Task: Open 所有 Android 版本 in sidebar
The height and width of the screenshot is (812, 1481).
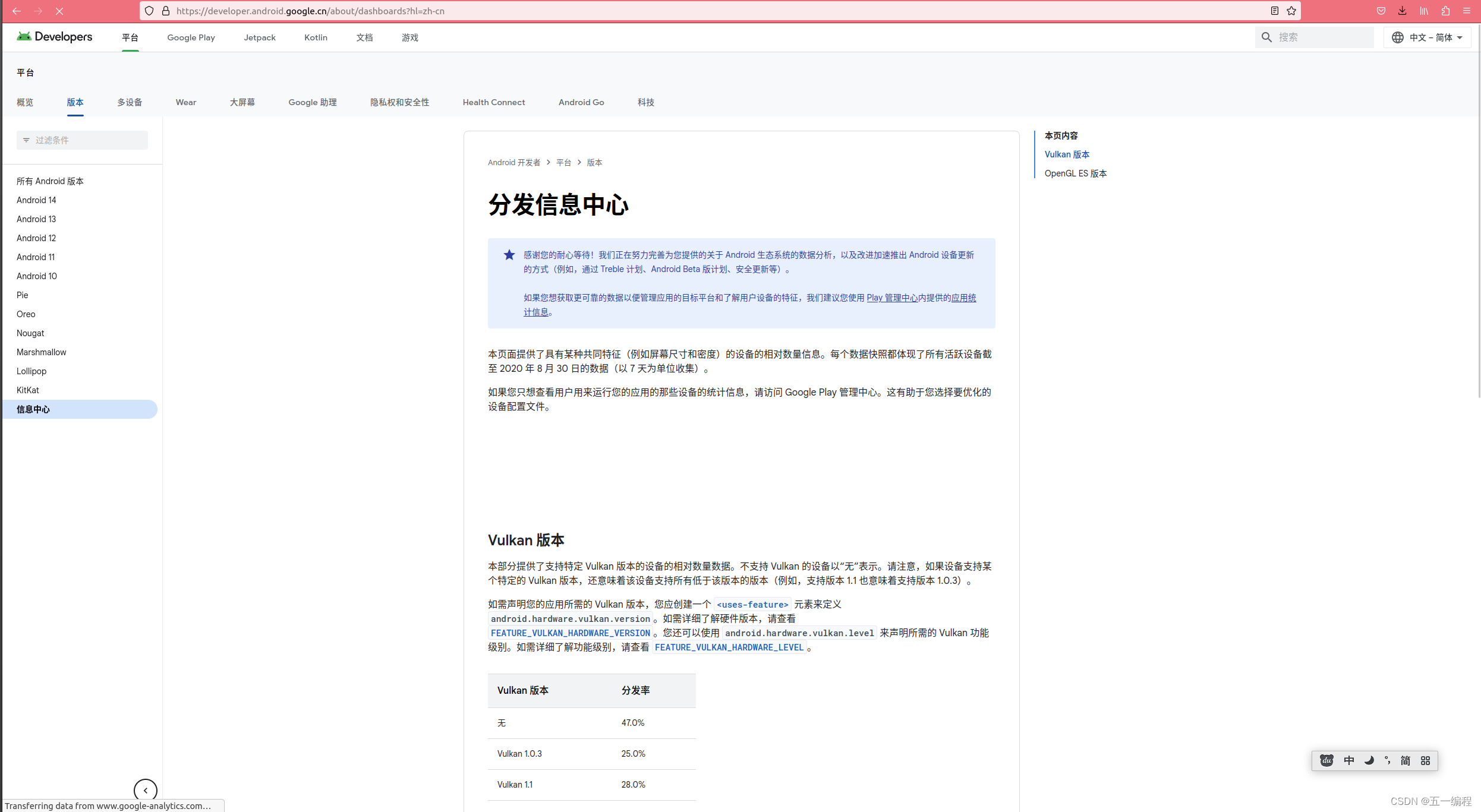Action: 50,181
